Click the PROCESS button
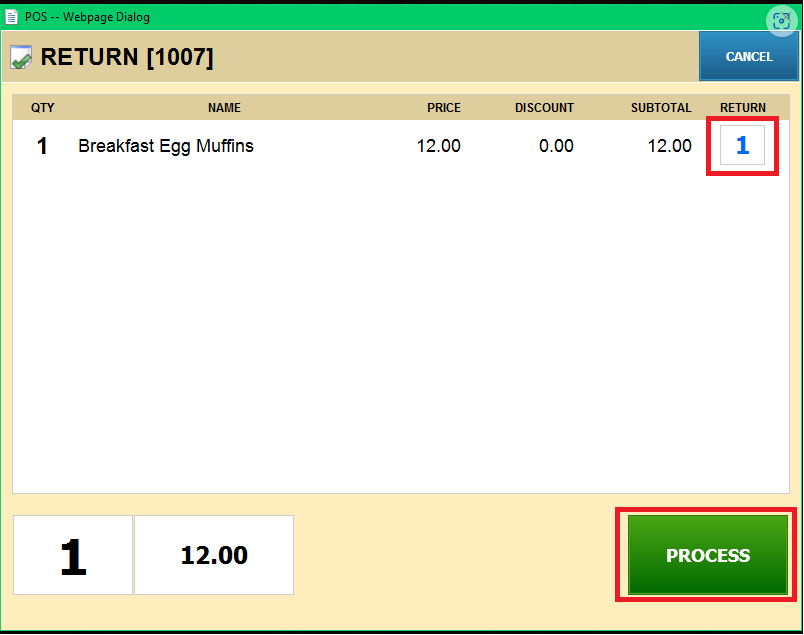The height and width of the screenshot is (635, 804). click(x=707, y=555)
